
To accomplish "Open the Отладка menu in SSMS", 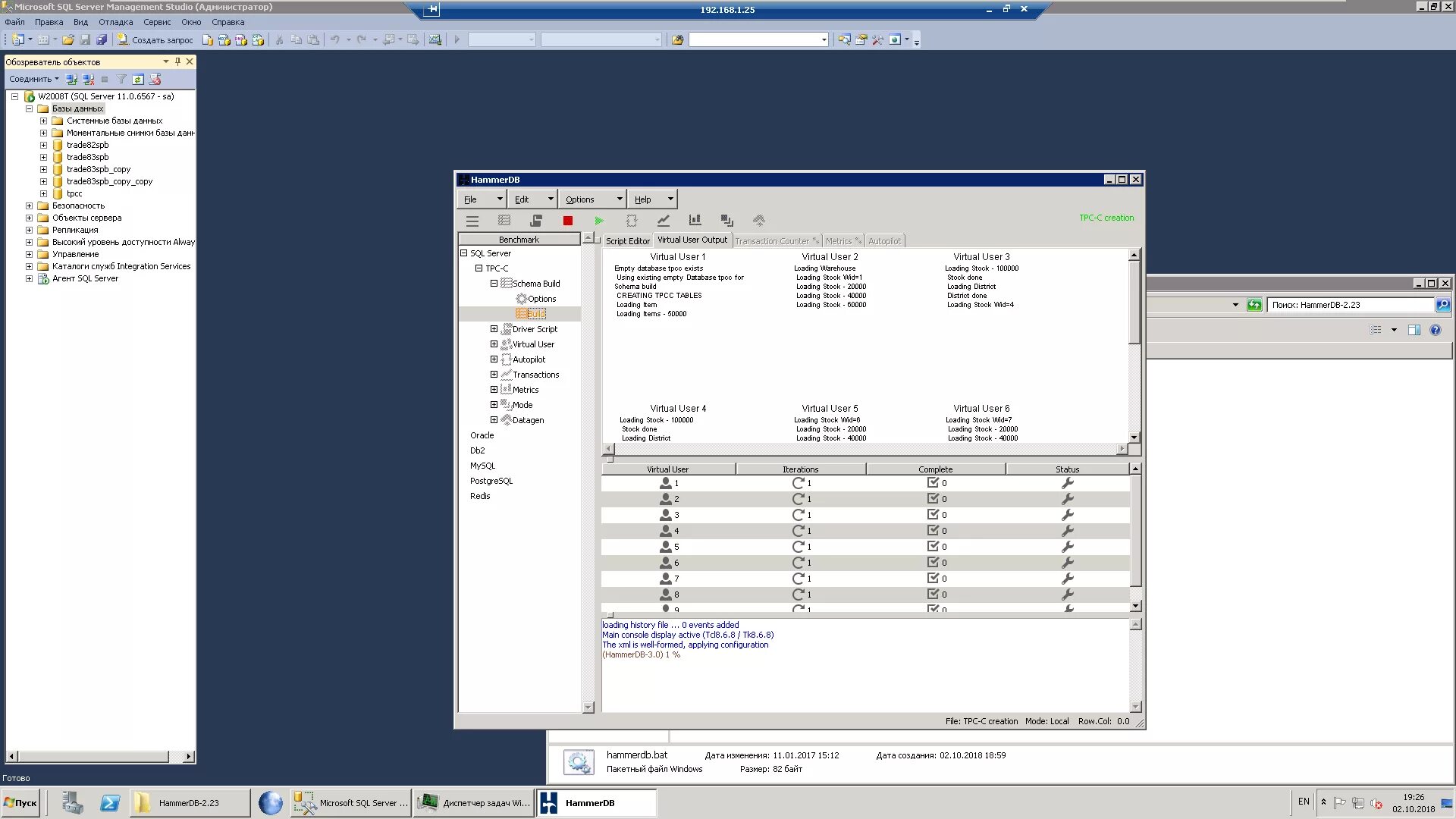I will (x=115, y=22).
